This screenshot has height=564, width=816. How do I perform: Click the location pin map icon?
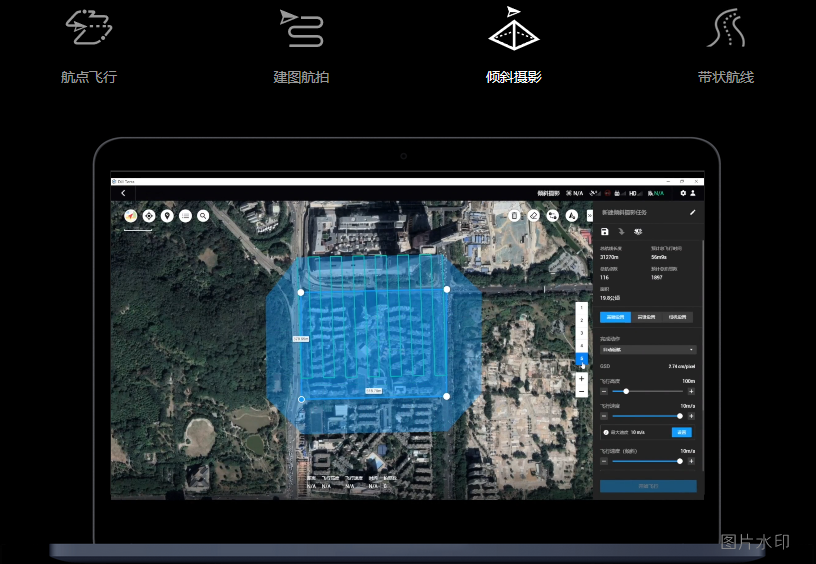(167, 215)
